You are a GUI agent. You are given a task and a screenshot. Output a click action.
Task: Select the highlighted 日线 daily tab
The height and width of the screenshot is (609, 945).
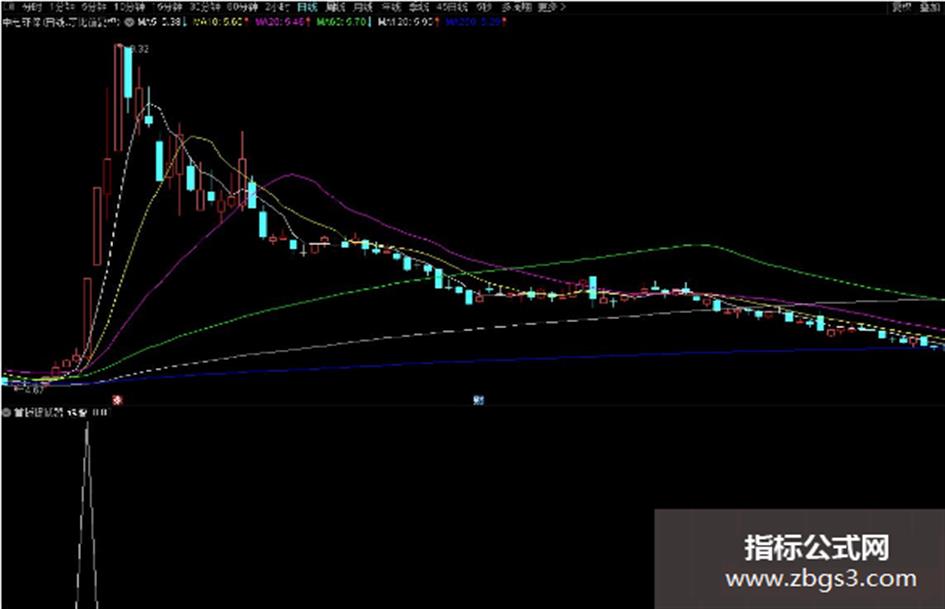pos(307,7)
